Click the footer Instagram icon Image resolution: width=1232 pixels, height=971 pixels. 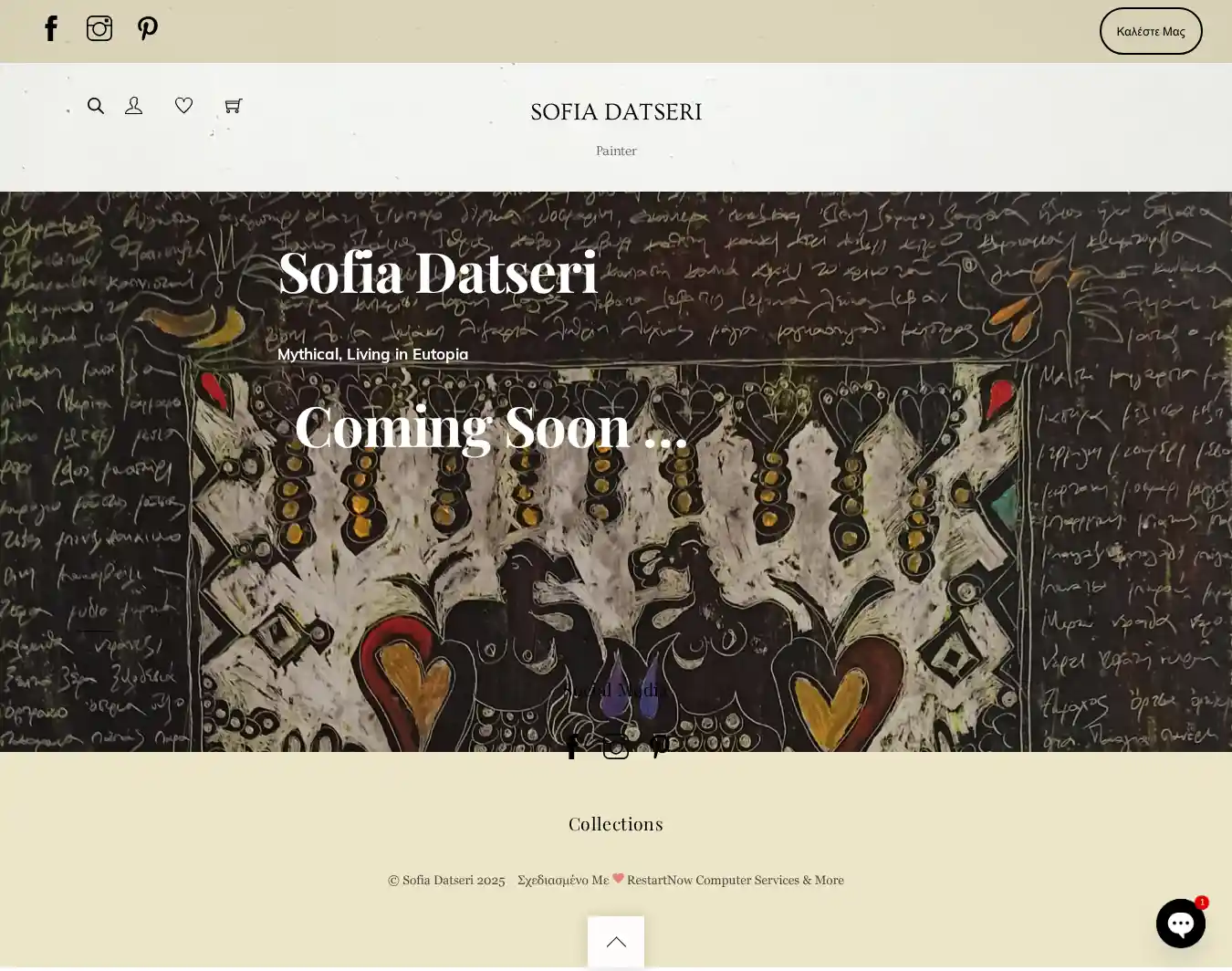[x=616, y=747]
